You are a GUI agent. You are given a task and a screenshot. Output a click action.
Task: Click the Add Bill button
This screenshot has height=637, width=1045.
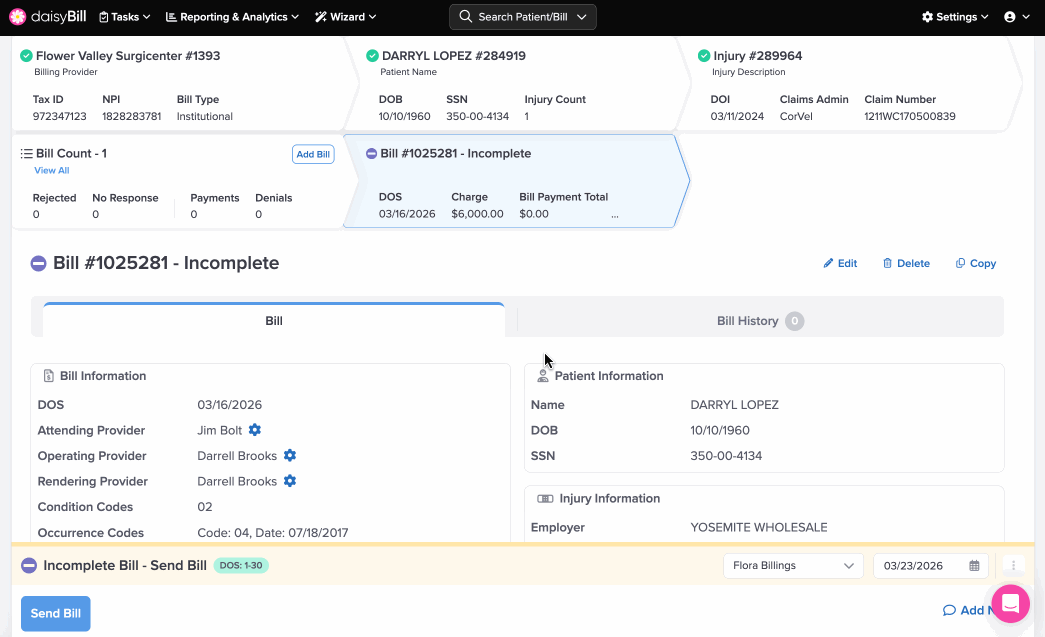[x=313, y=154]
